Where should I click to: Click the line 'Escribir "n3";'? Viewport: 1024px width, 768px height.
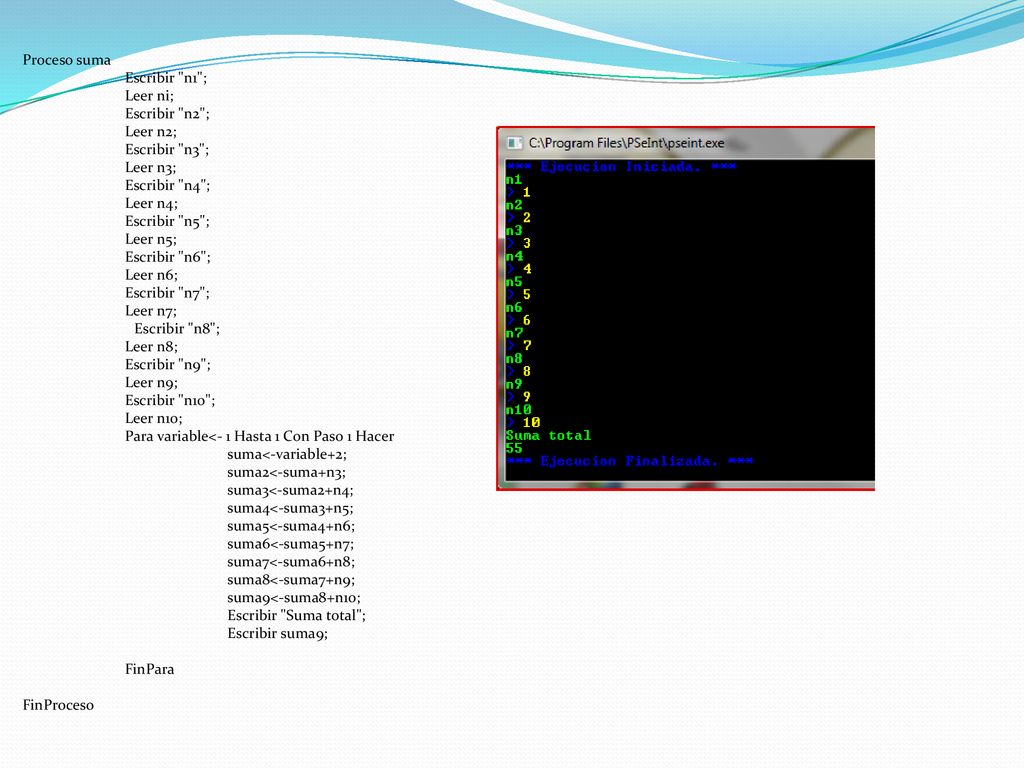(x=167, y=150)
